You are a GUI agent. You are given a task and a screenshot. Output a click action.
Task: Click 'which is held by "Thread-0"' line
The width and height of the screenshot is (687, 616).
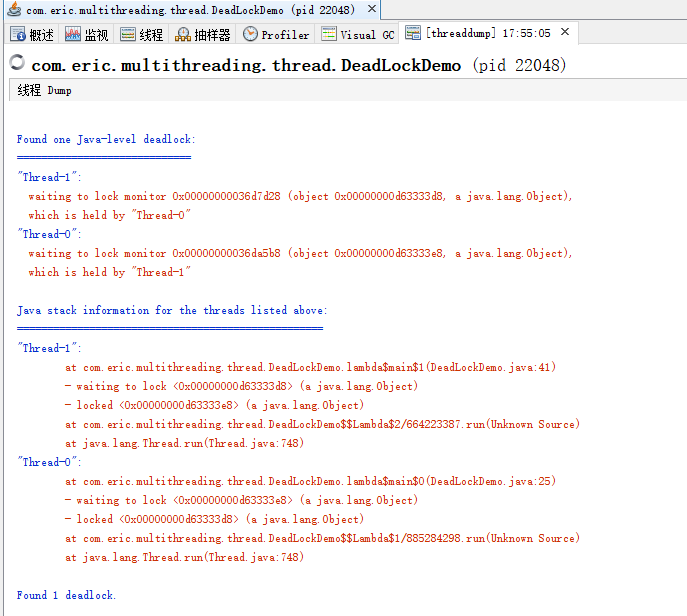(110, 215)
